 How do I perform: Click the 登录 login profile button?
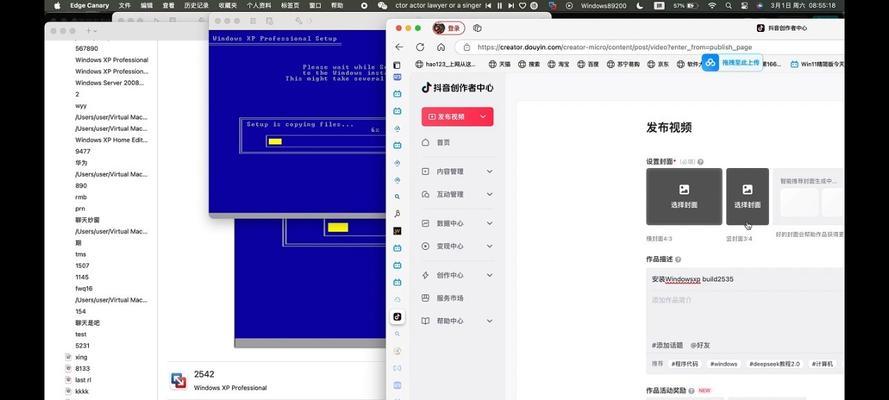pyautogui.click(x=448, y=28)
